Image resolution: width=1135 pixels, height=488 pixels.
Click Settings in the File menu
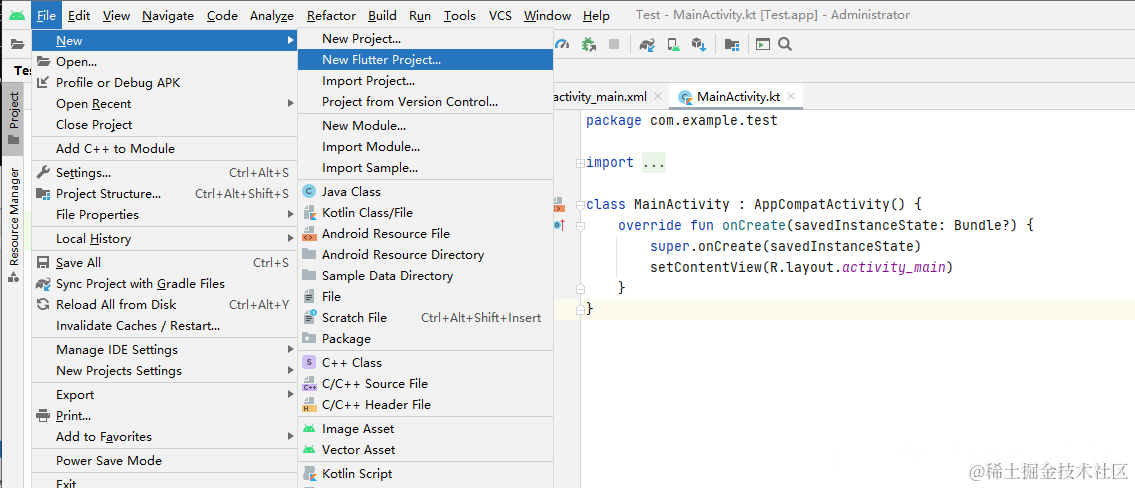tap(164, 172)
